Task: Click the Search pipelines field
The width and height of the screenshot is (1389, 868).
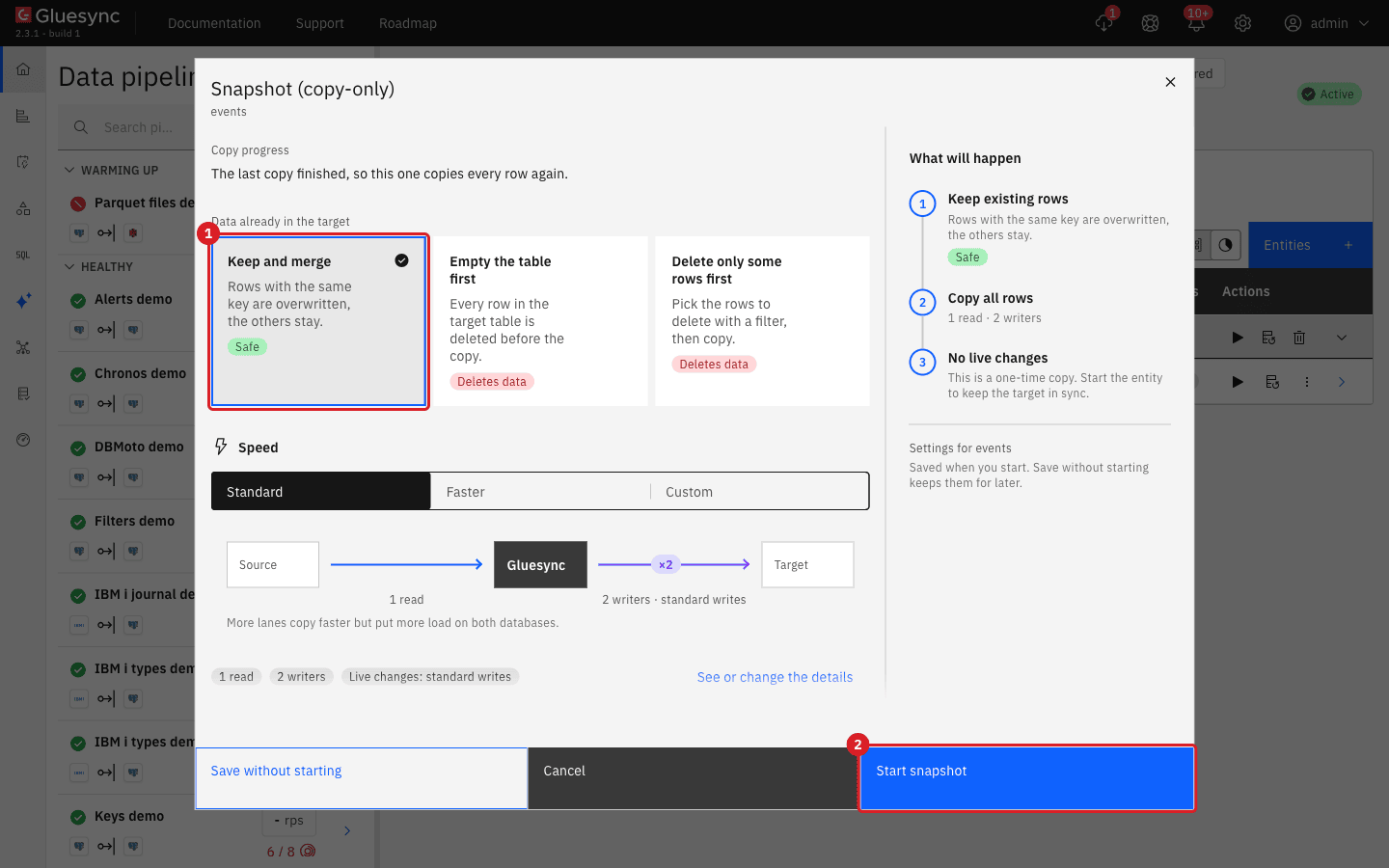Action: [x=127, y=127]
